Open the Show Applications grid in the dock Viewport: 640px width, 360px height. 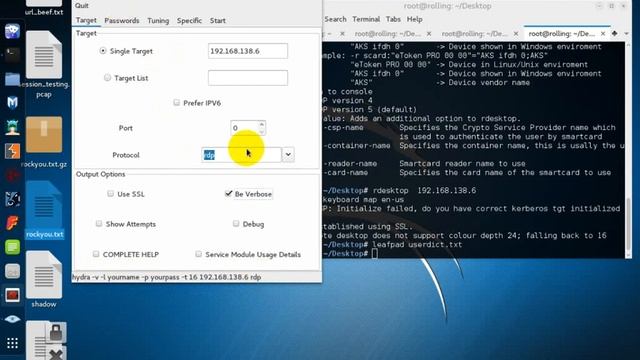[12, 343]
